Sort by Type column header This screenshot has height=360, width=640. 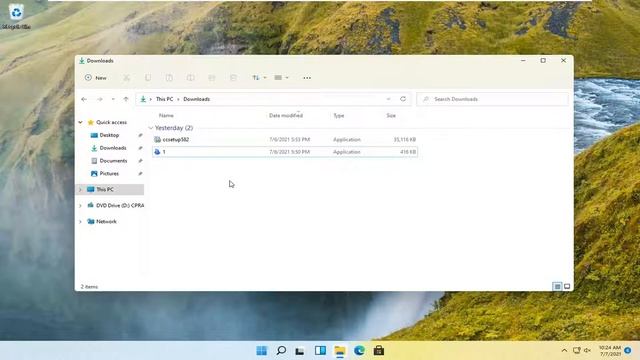(x=338, y=116)
